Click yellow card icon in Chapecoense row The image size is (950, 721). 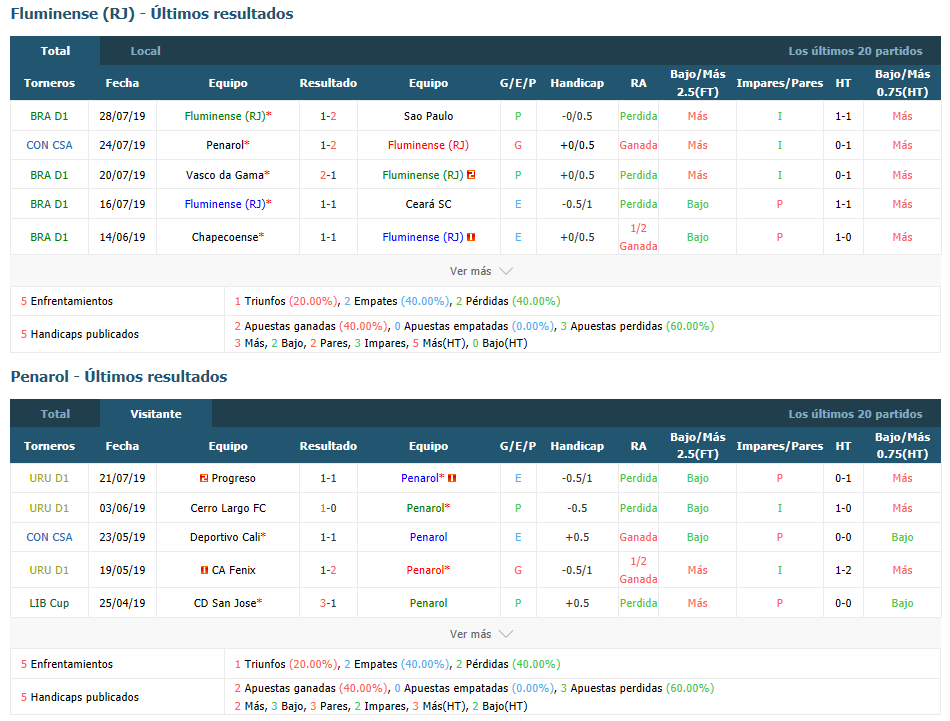471,237
